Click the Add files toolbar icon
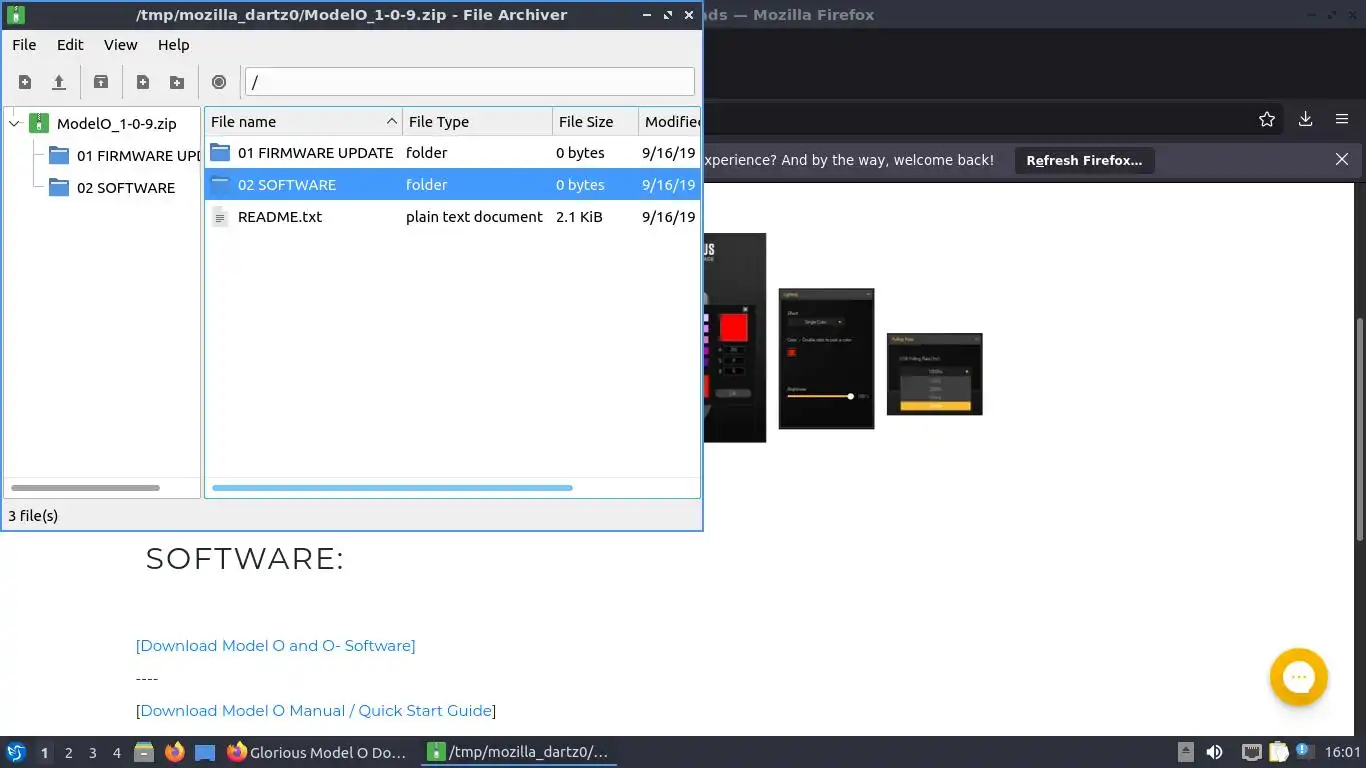 point(143,82)
